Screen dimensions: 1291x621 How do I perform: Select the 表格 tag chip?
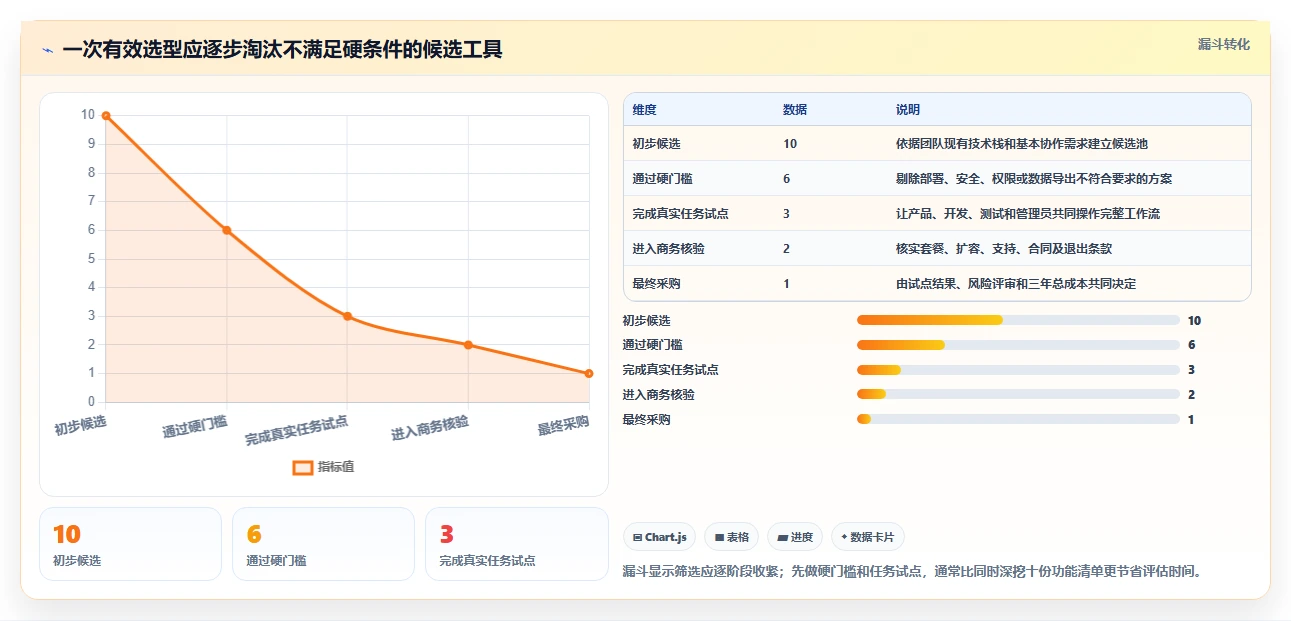(x=732, y=537)
